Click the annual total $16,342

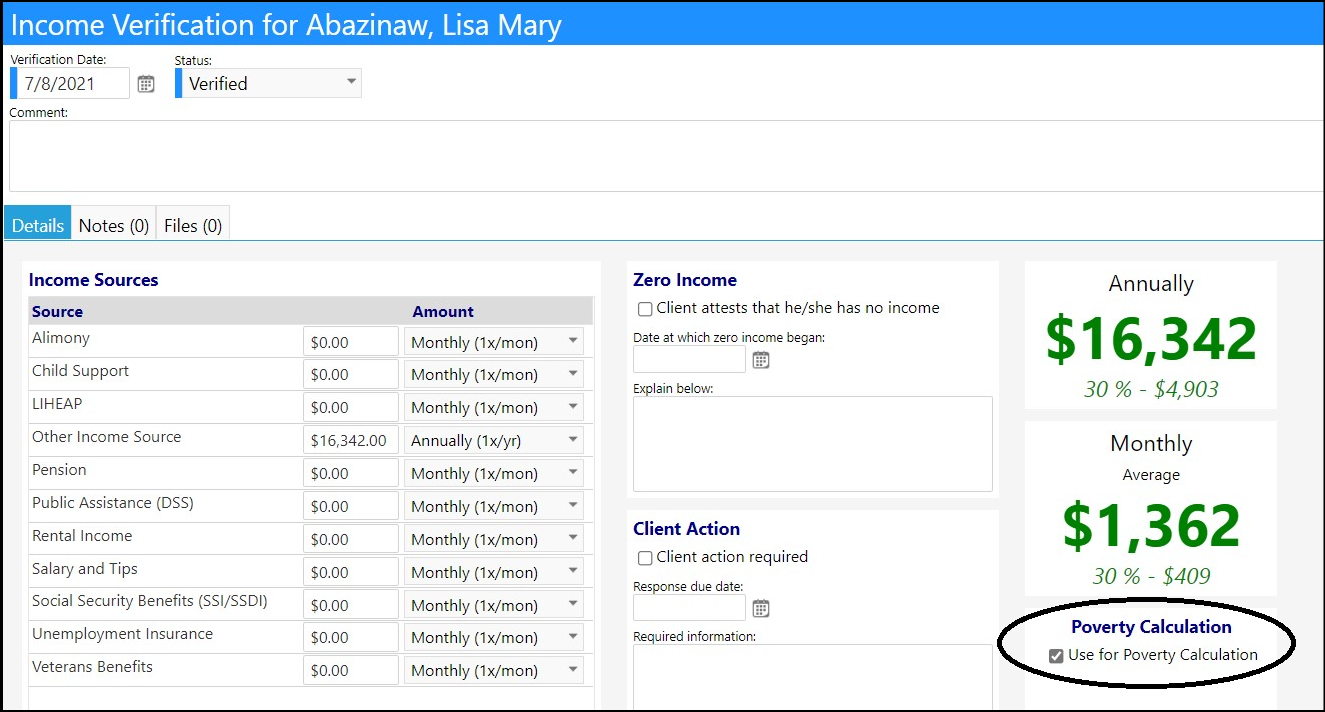1151,339
